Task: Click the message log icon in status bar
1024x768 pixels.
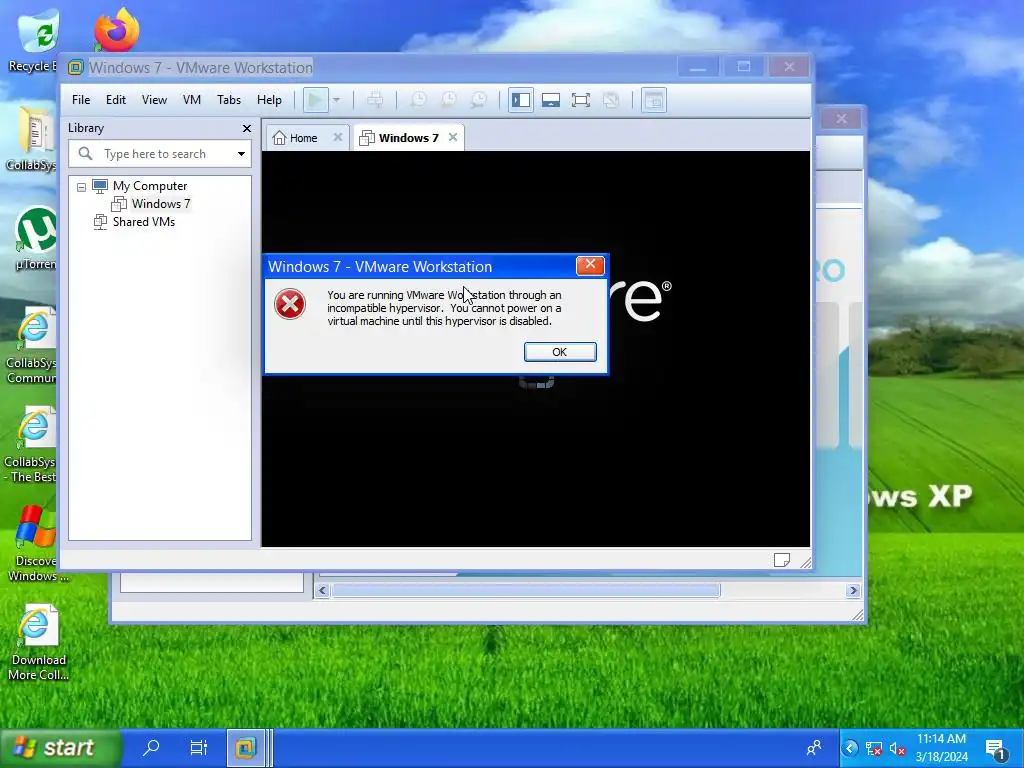Action: pyautogui.click(x=782, y=560)
